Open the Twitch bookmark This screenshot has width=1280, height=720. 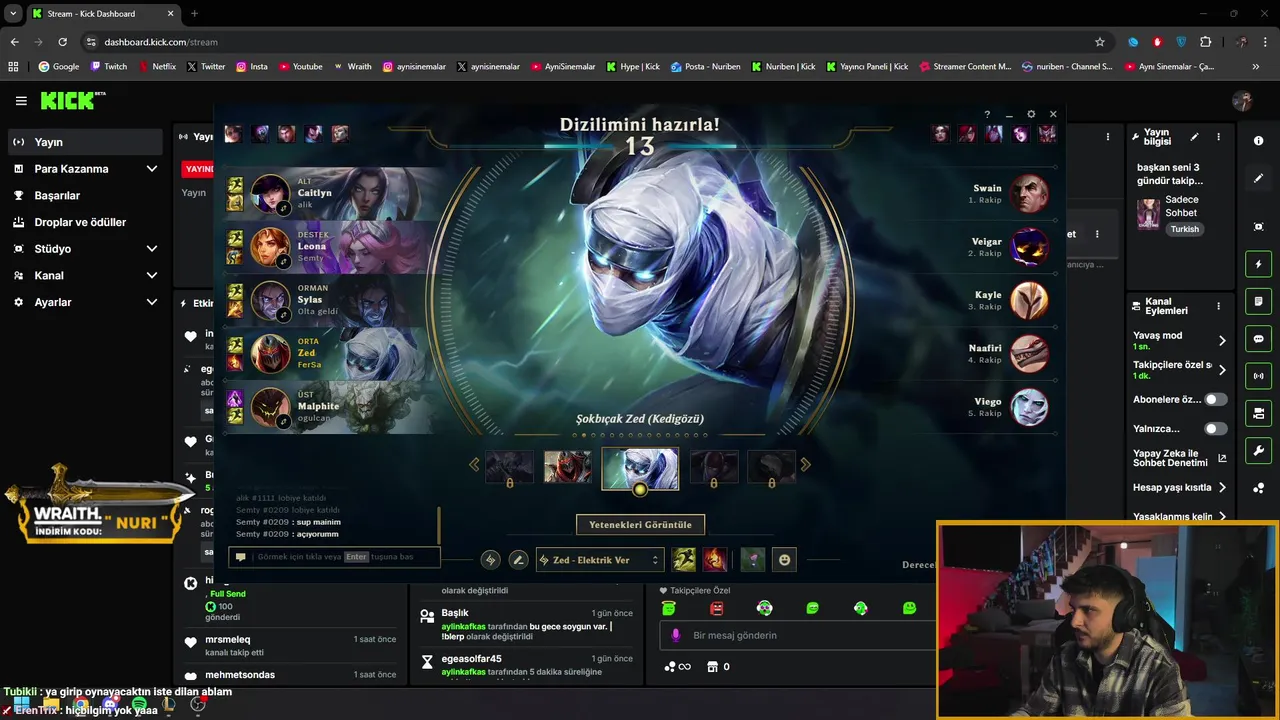point(109,67)
